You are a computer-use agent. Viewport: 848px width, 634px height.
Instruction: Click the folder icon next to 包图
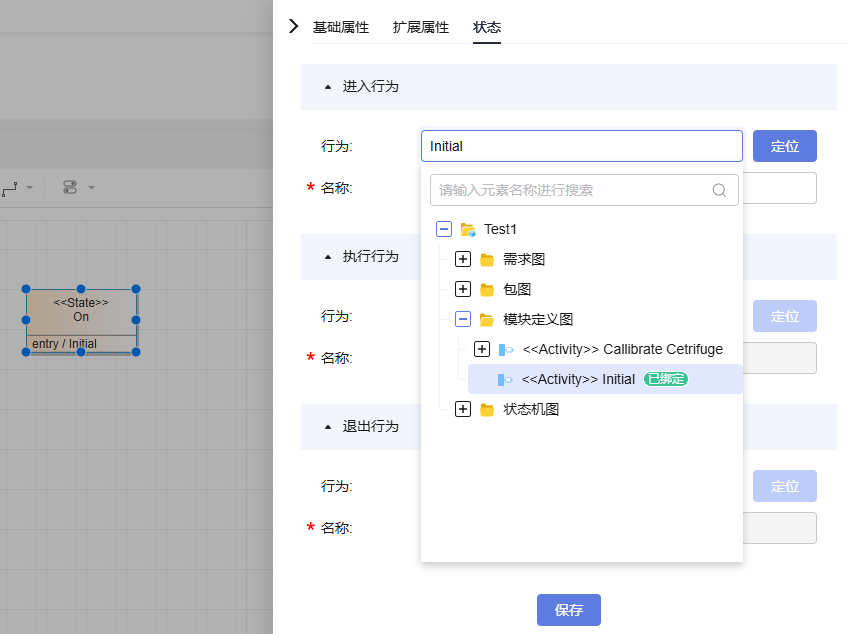[487, 290]
